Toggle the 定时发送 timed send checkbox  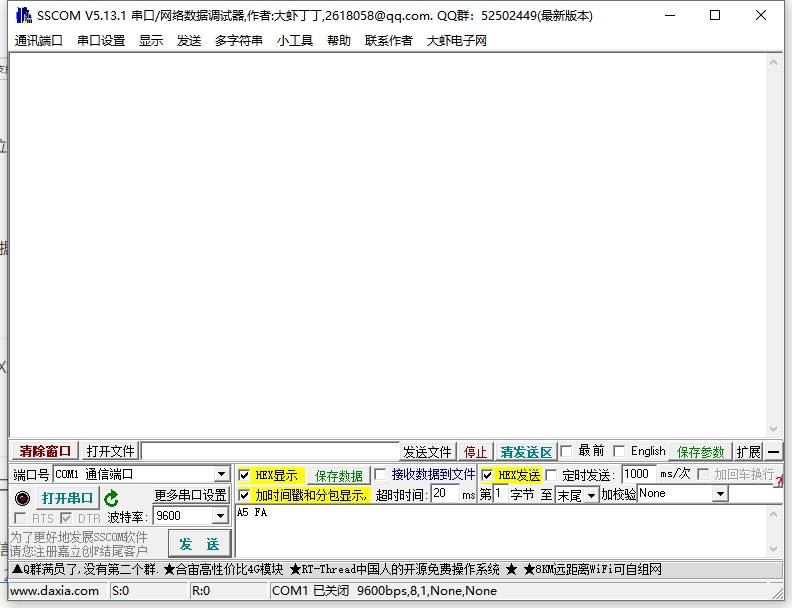(551, 475)
